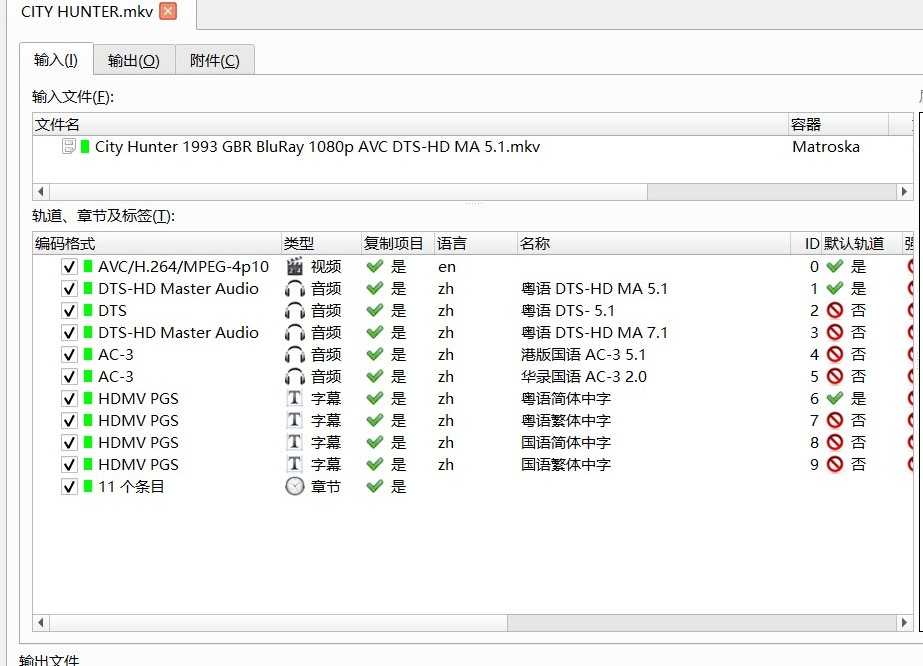Click default-track prohibited icon for track ID 2
Viewport: 923px width, 666px height.
(x=835, y=310)
